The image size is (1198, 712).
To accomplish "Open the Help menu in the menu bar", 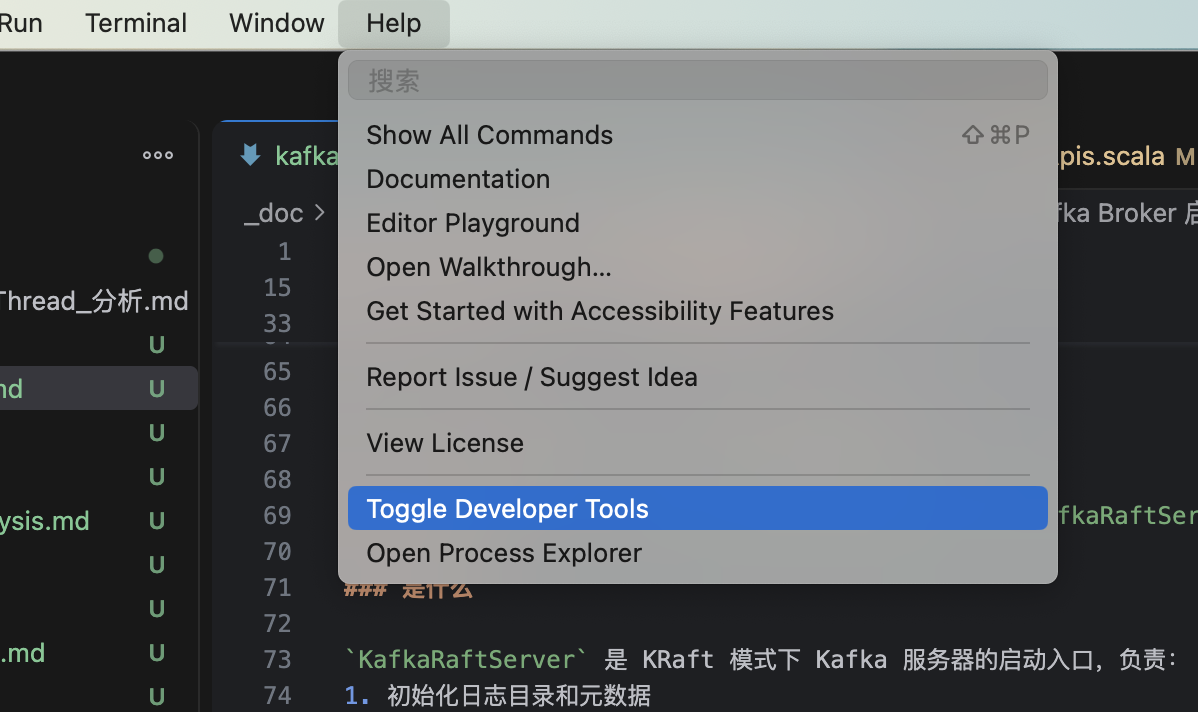I will point(393,23).
